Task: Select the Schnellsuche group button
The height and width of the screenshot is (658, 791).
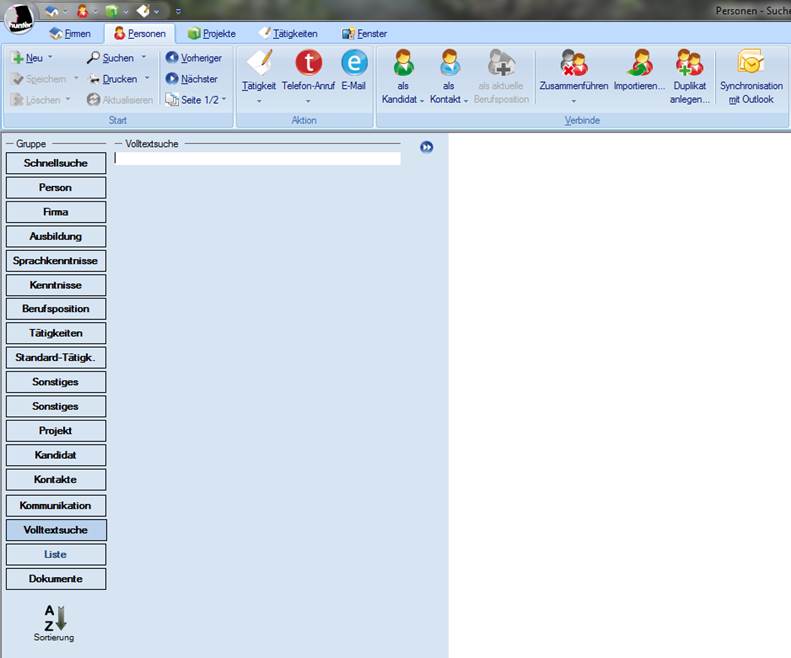Action: pos(55,163)
